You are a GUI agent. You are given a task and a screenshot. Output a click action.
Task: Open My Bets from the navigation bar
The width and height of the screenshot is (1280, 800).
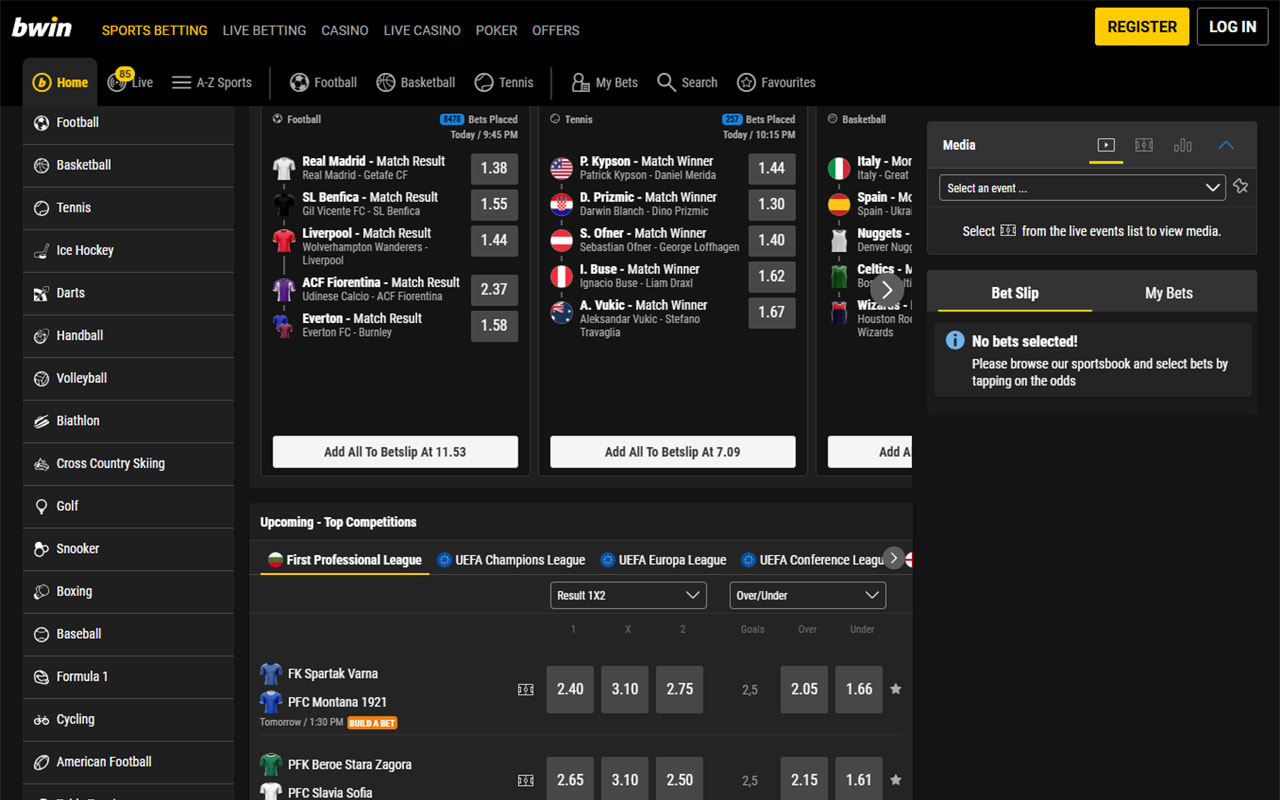click(604, 83)
